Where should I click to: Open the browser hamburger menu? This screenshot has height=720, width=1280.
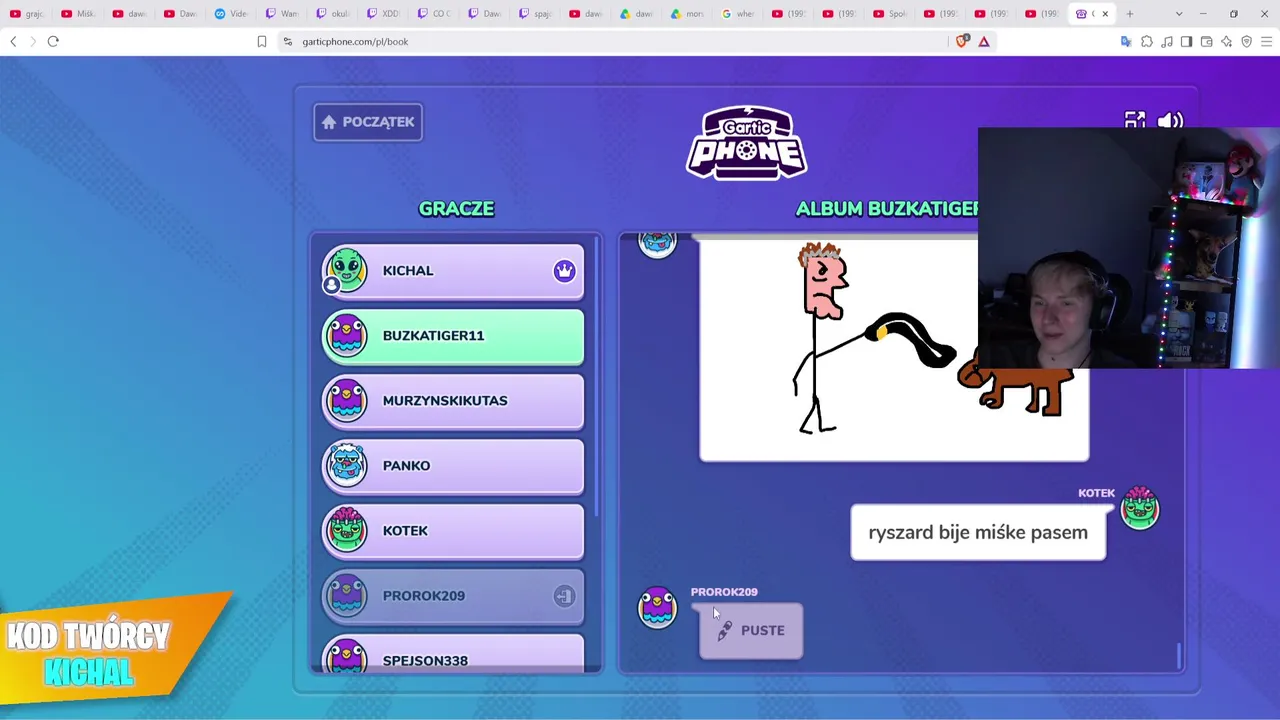pyautogui.click(x=1267, y=41)
